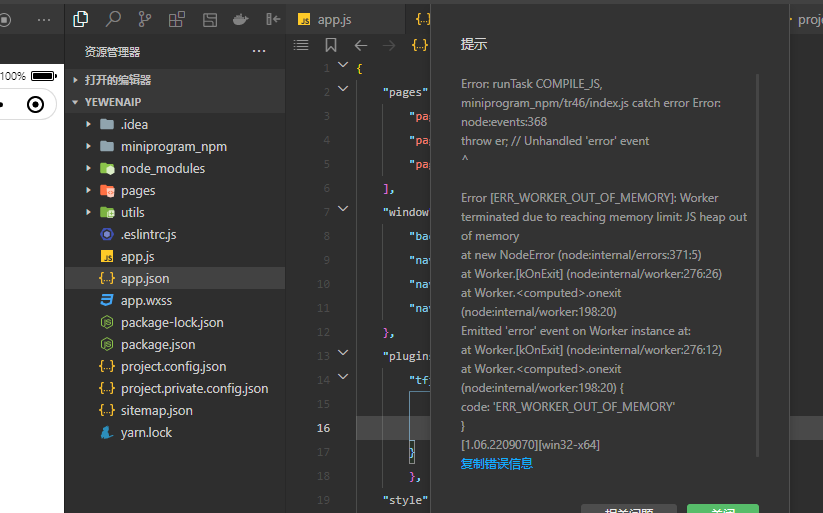Screen dimensions: 823x513
Task: Open the Search magnifier icon
Action: pos(113,19)
